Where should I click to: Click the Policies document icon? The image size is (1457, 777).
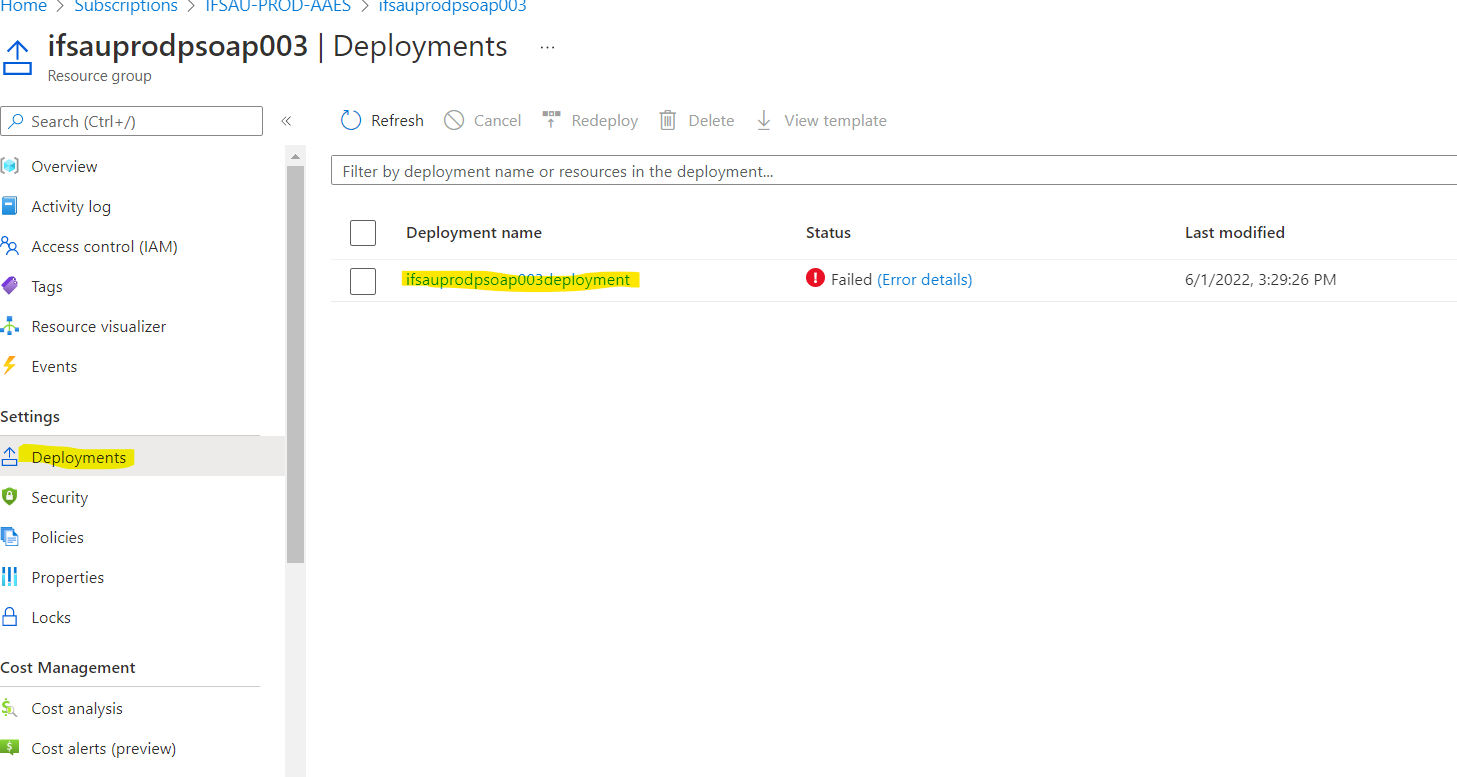tap(10, 537)
